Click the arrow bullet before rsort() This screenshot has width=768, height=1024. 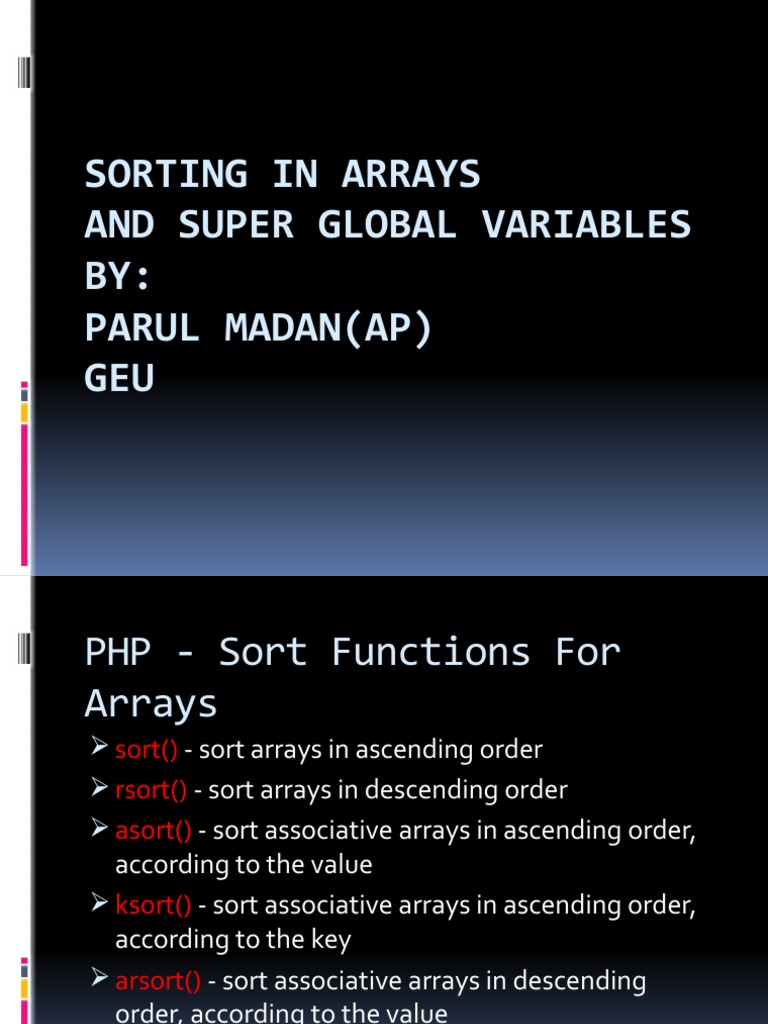(x=98, y=789)
